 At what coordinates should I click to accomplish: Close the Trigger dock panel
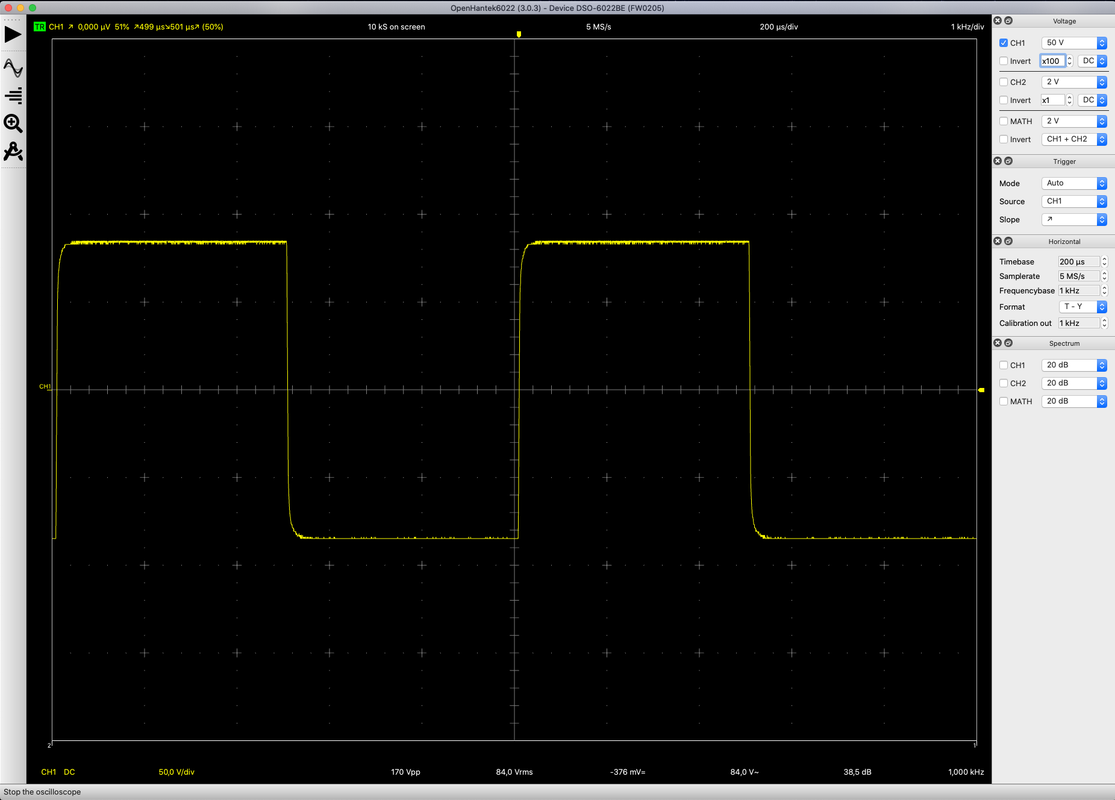[x=998, y=161]
